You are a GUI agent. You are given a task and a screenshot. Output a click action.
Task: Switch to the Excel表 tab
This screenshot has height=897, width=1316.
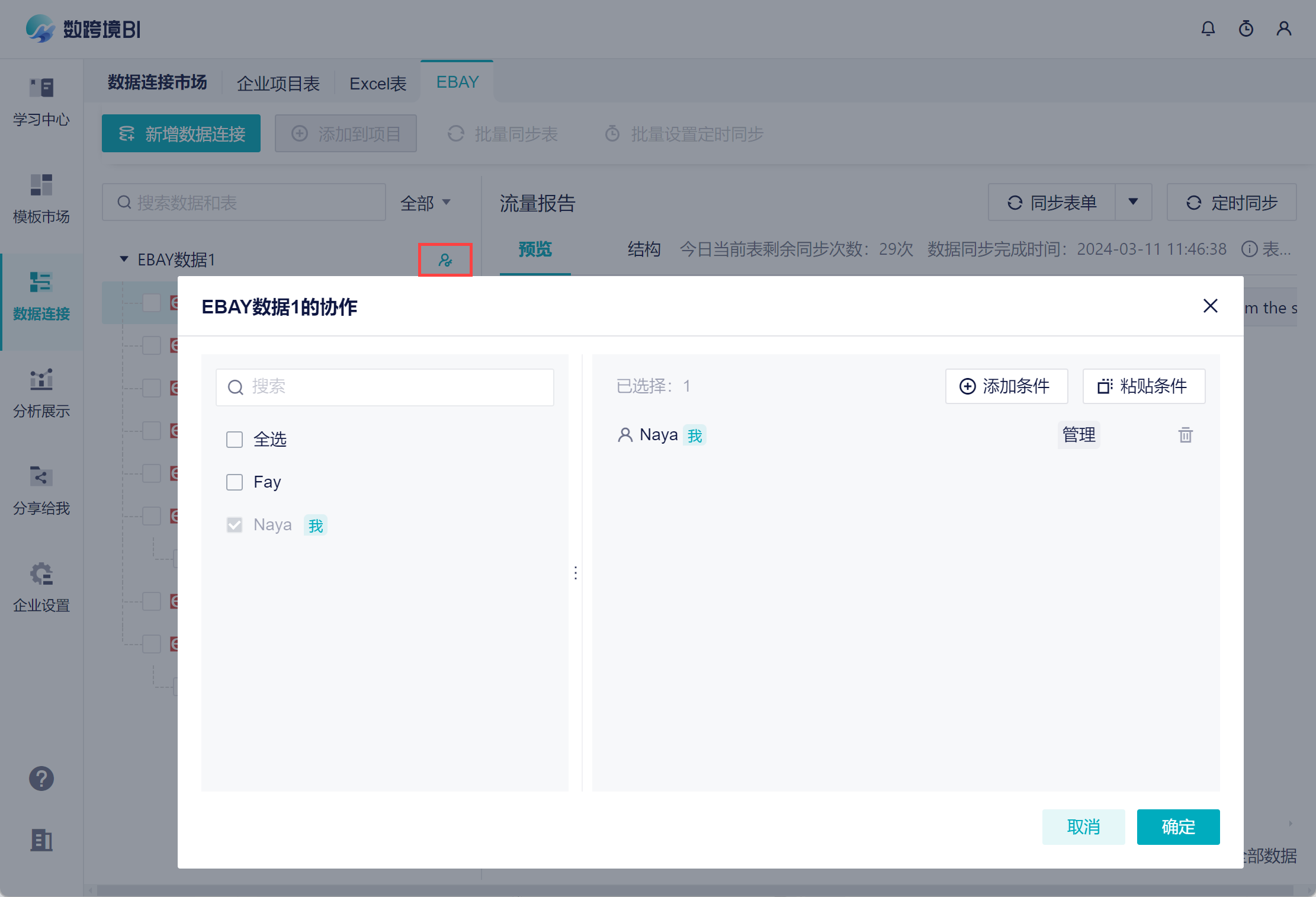378,84
